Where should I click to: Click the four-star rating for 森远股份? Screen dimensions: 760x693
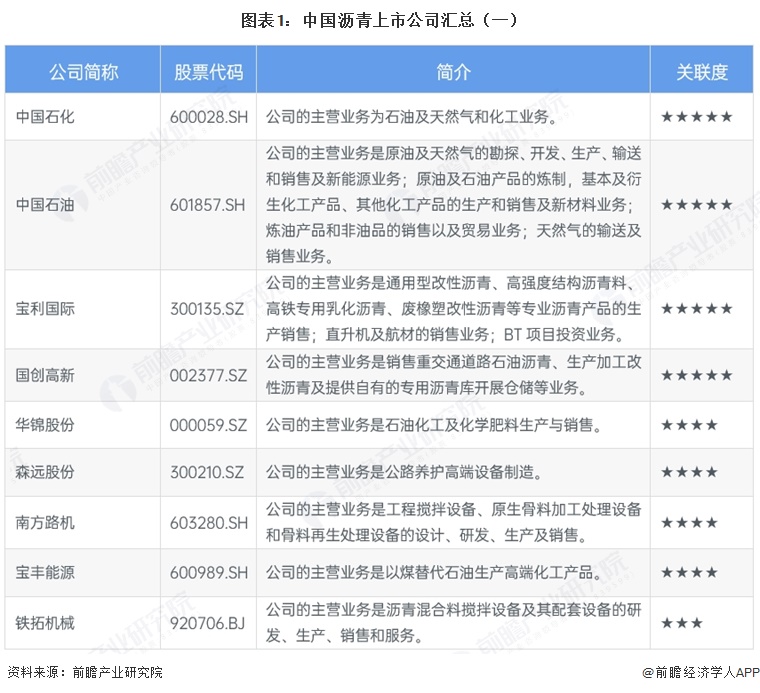pos(689,472)
